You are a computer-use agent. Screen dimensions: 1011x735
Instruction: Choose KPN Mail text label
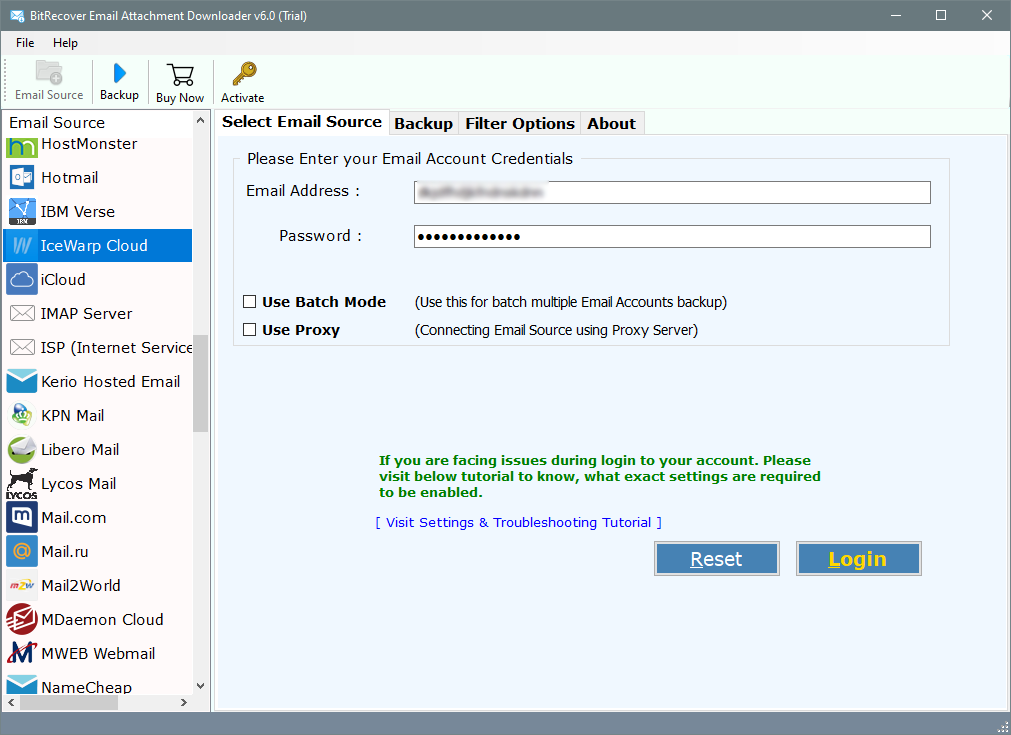coord(73,415)
